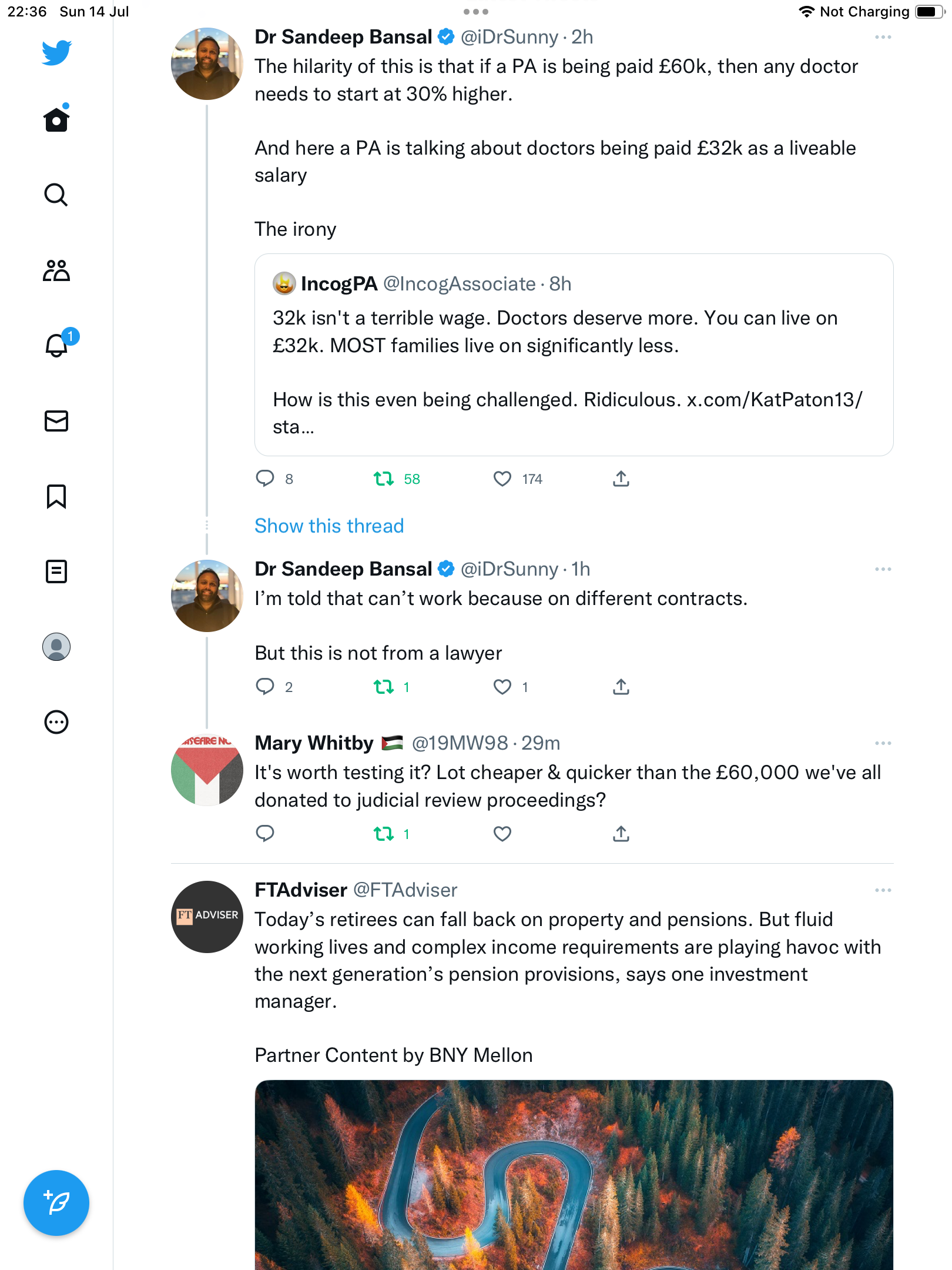The image size is (952, 1270).
Task: Open the Profile tab in sidebar
Action: 56,647
